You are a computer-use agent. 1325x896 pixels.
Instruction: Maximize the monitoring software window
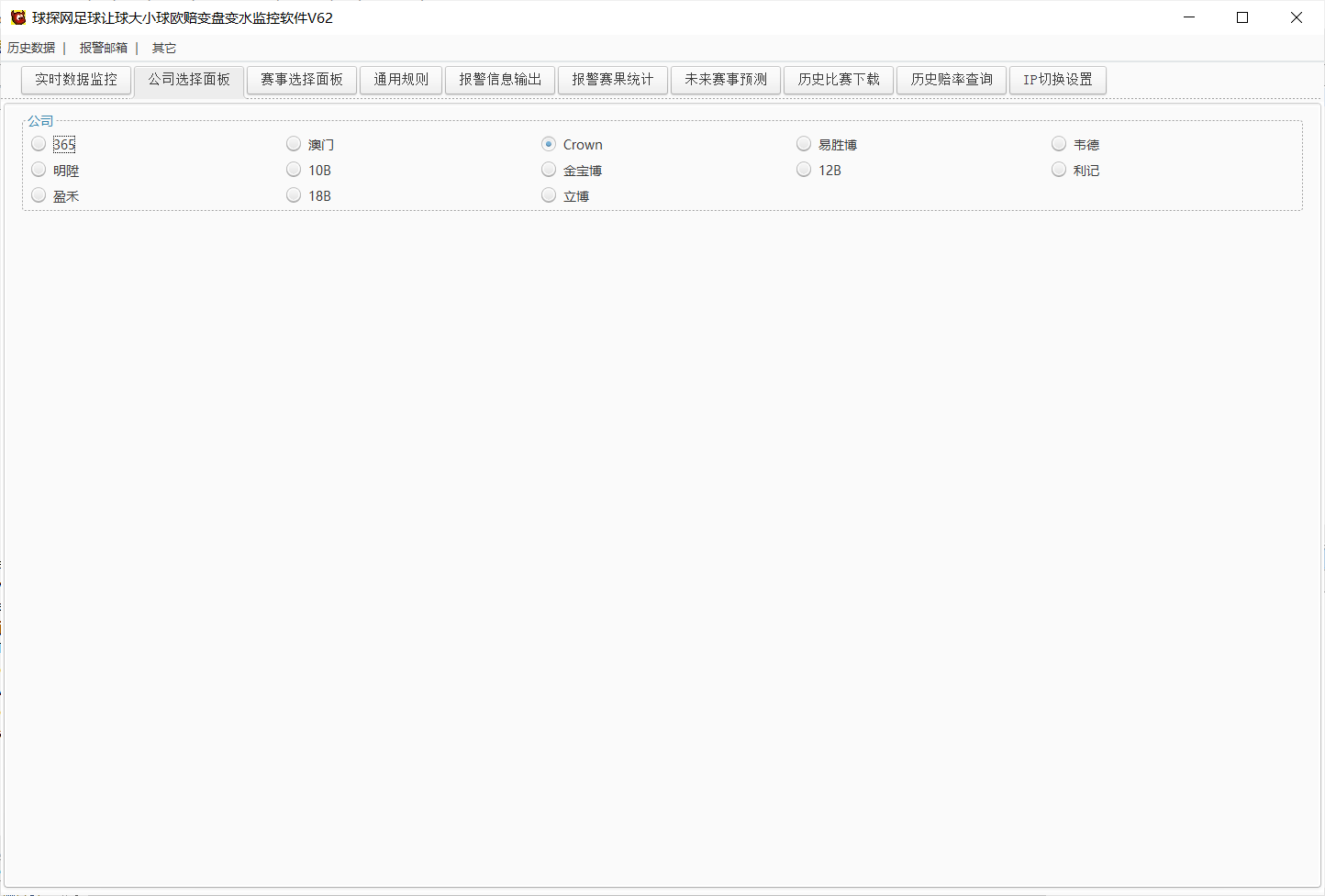1242,17
